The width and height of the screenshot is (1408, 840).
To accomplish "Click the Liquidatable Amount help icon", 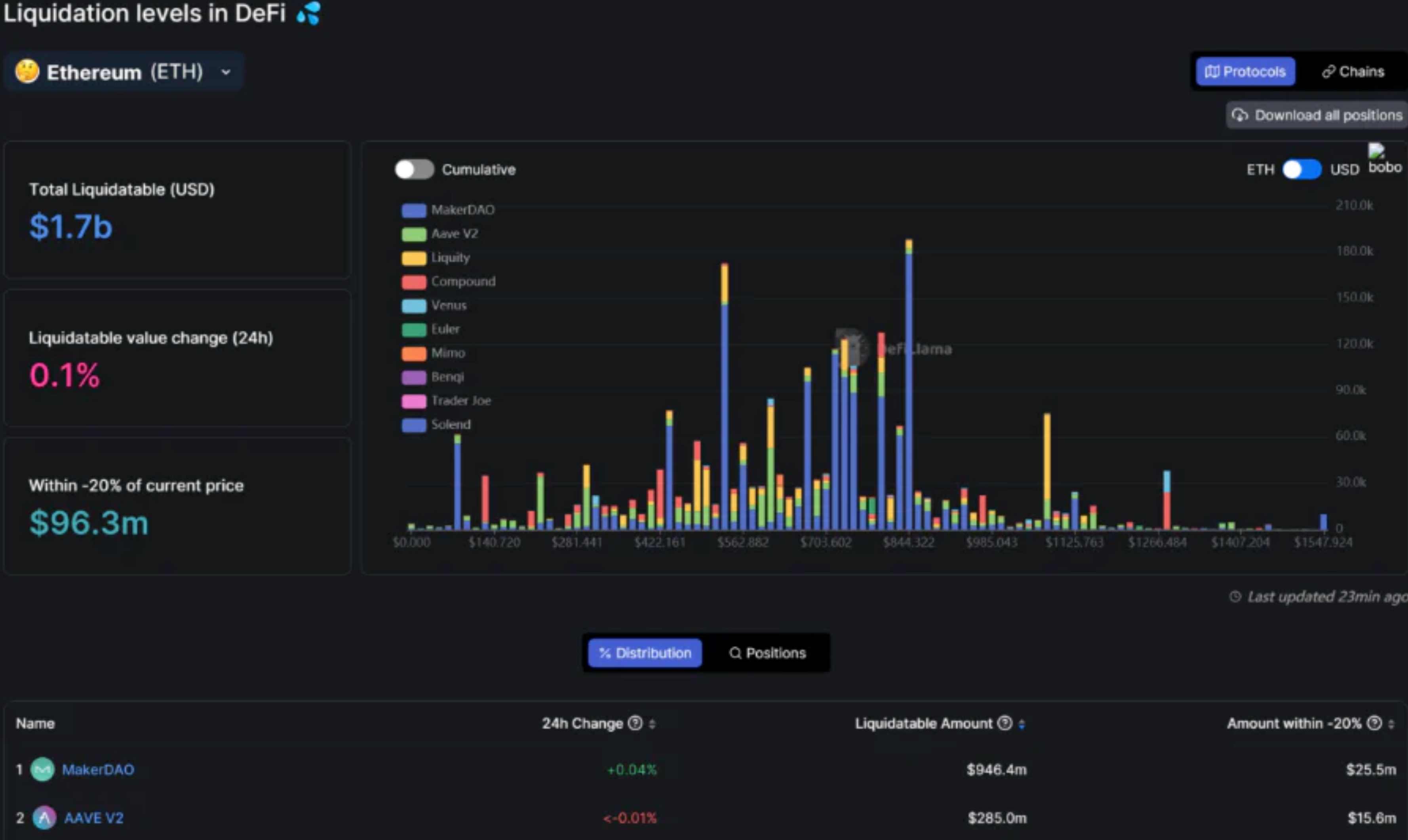I will (x=1005, y=723).
